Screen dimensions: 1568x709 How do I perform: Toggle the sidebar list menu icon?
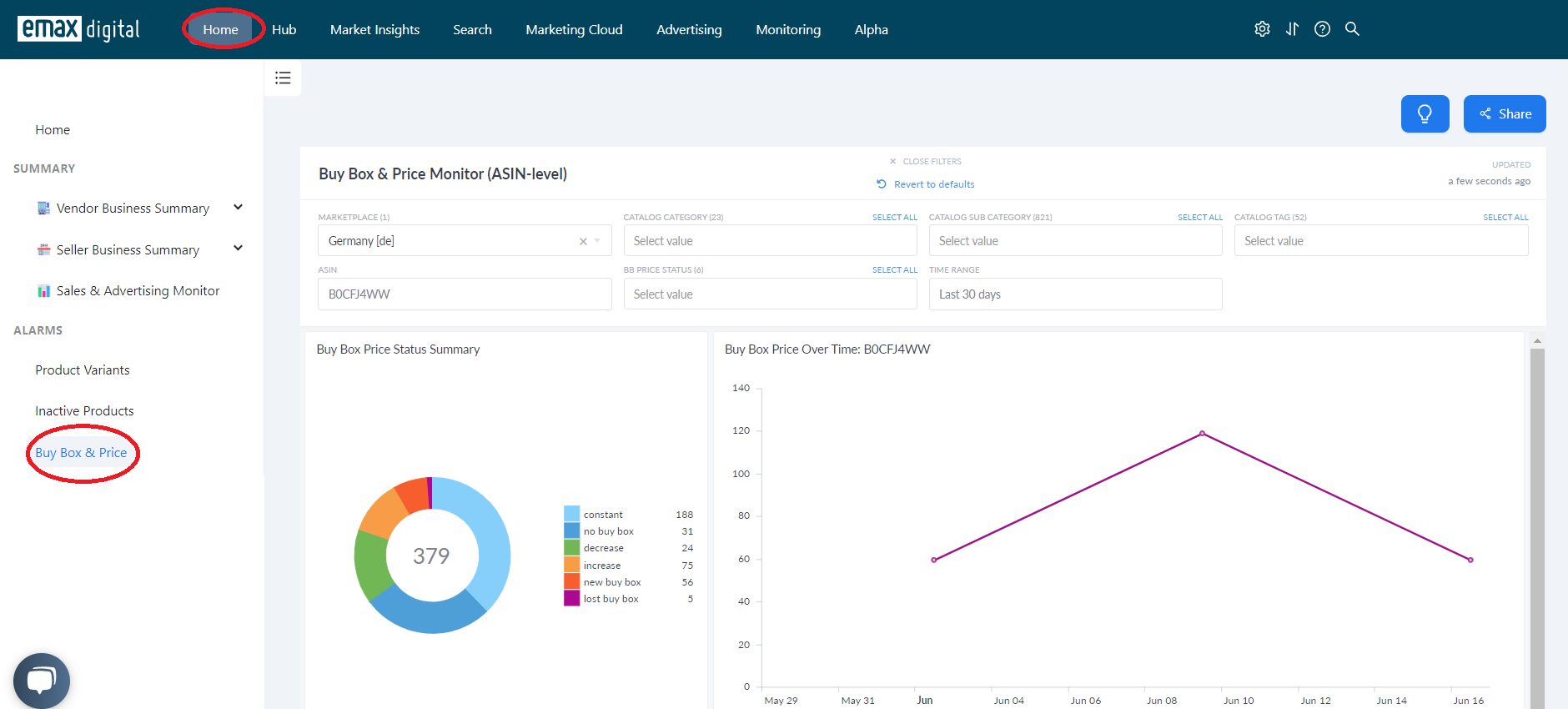point(283,78)
